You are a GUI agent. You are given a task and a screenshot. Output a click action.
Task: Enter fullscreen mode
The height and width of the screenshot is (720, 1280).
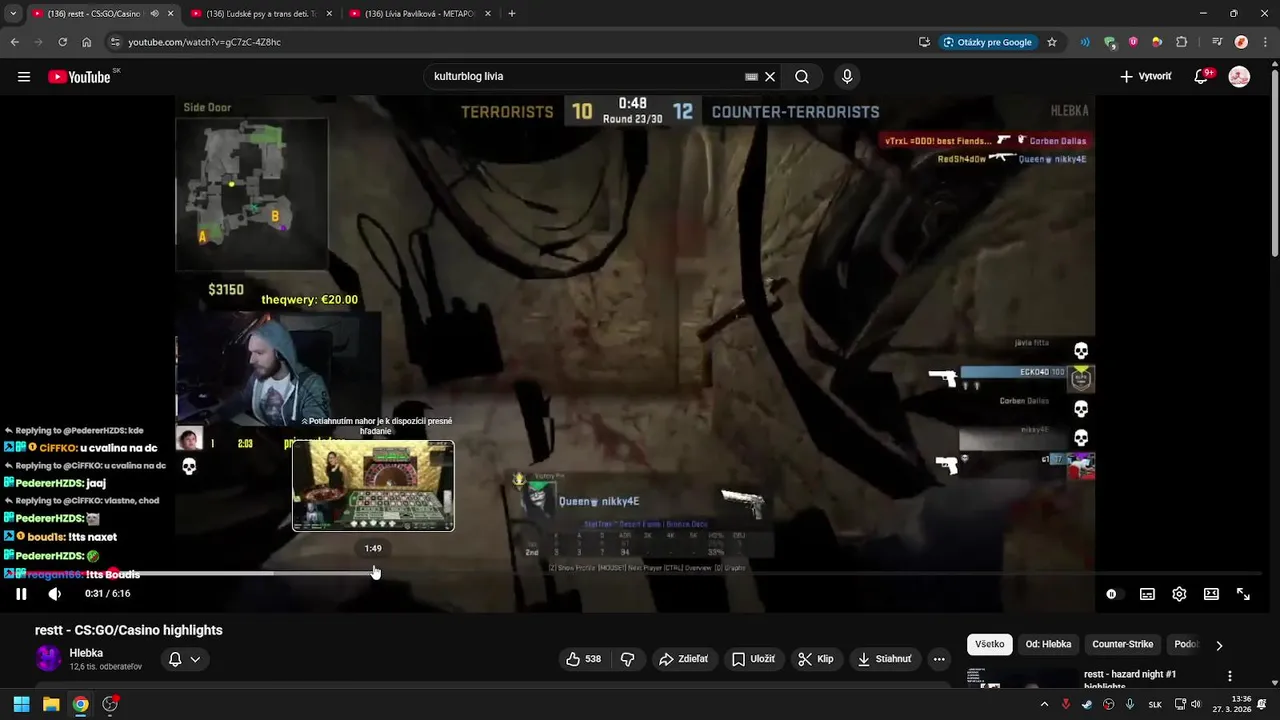[1243, 594]
